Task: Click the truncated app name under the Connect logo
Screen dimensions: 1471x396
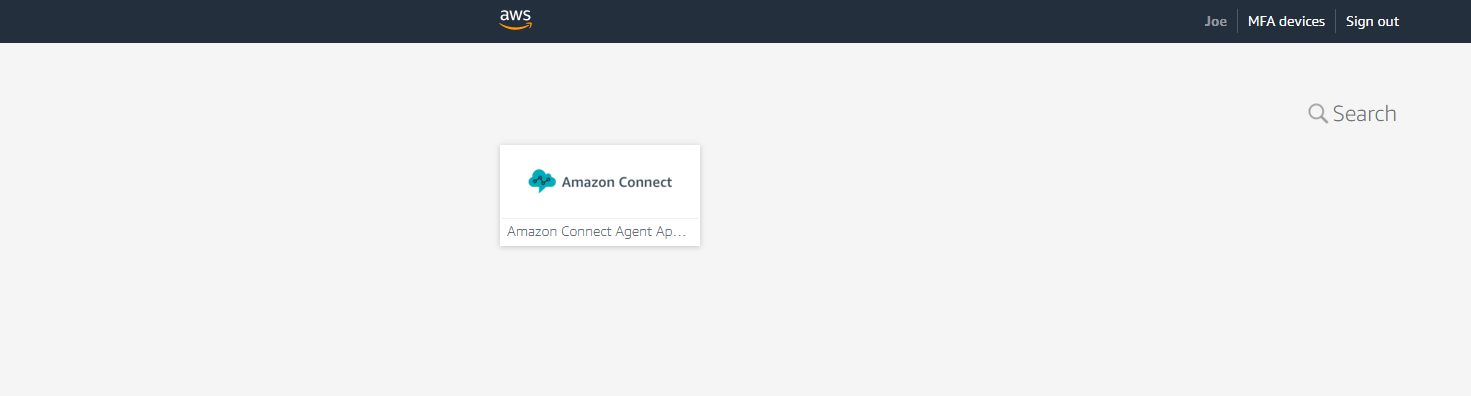Action: pos(597,231)
